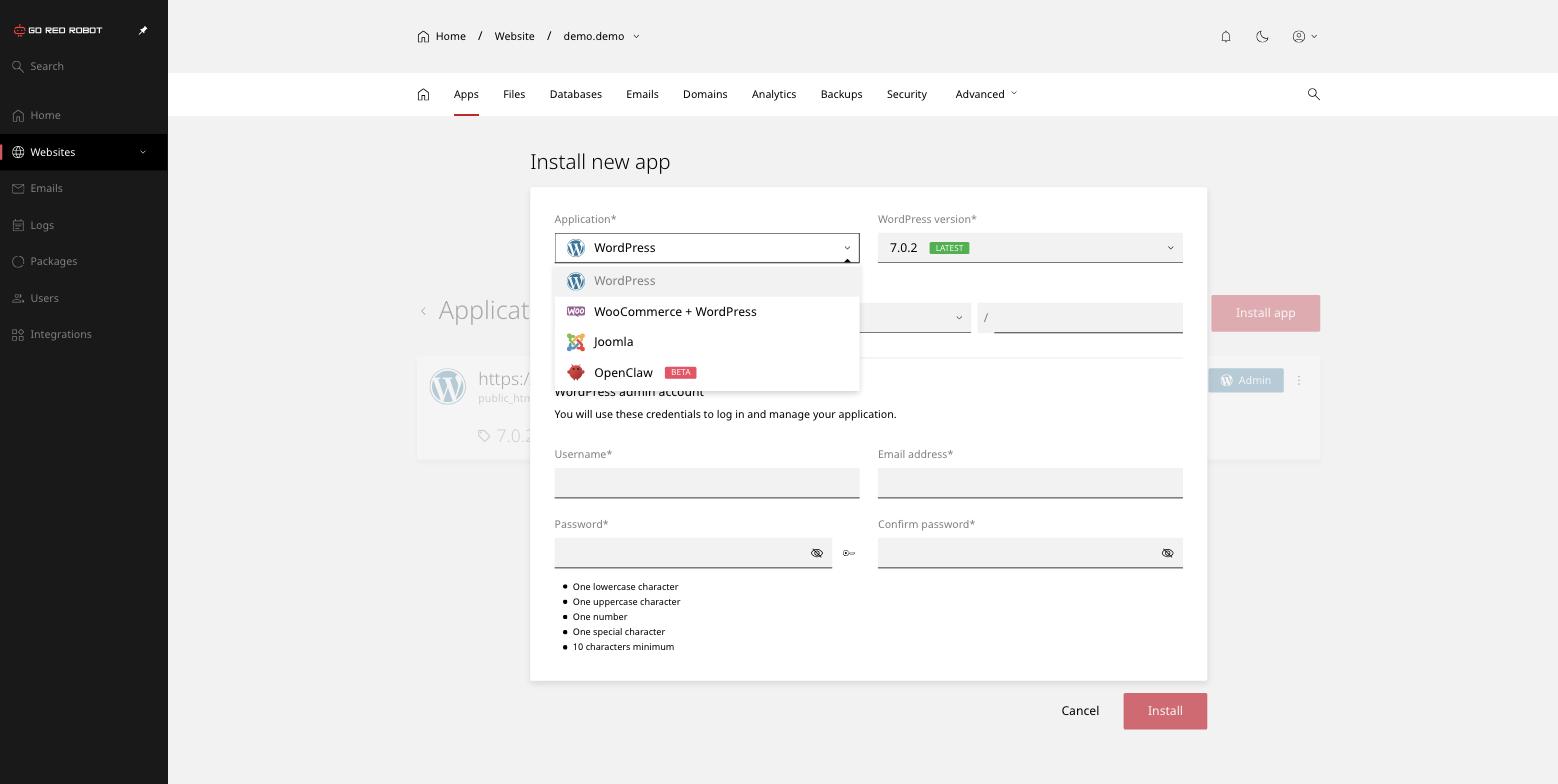Click the website dashboard home icon tab
The image size is (1558, 784).
423,94
